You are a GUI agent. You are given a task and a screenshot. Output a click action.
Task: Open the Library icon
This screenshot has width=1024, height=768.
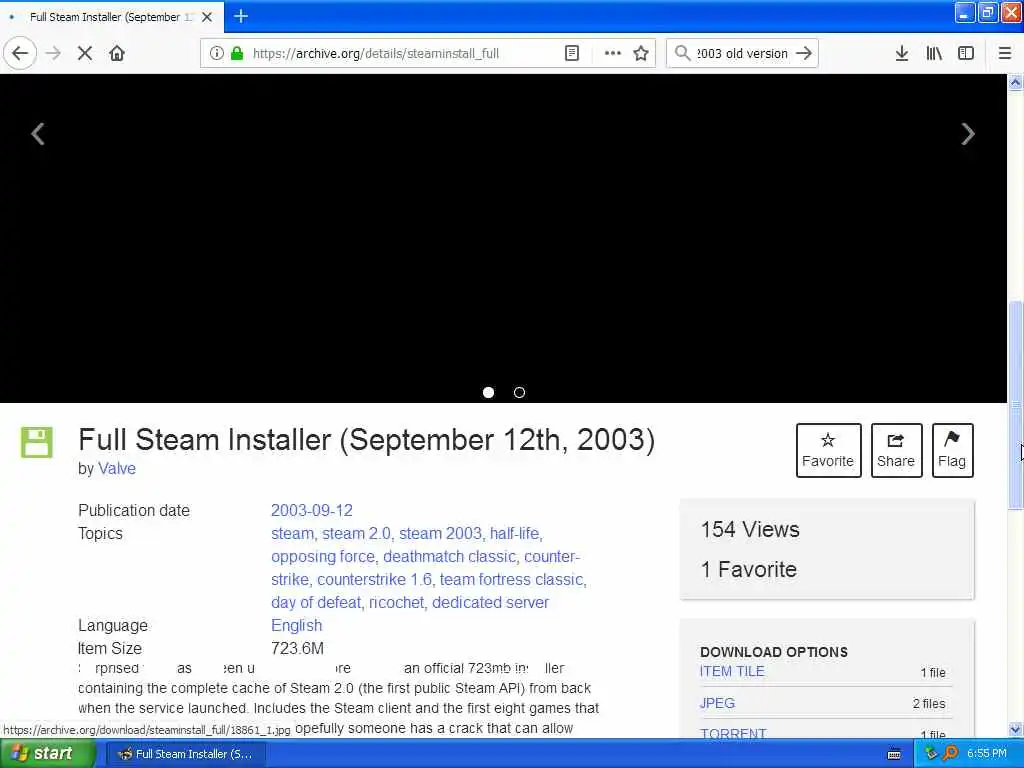click(934, 53)
